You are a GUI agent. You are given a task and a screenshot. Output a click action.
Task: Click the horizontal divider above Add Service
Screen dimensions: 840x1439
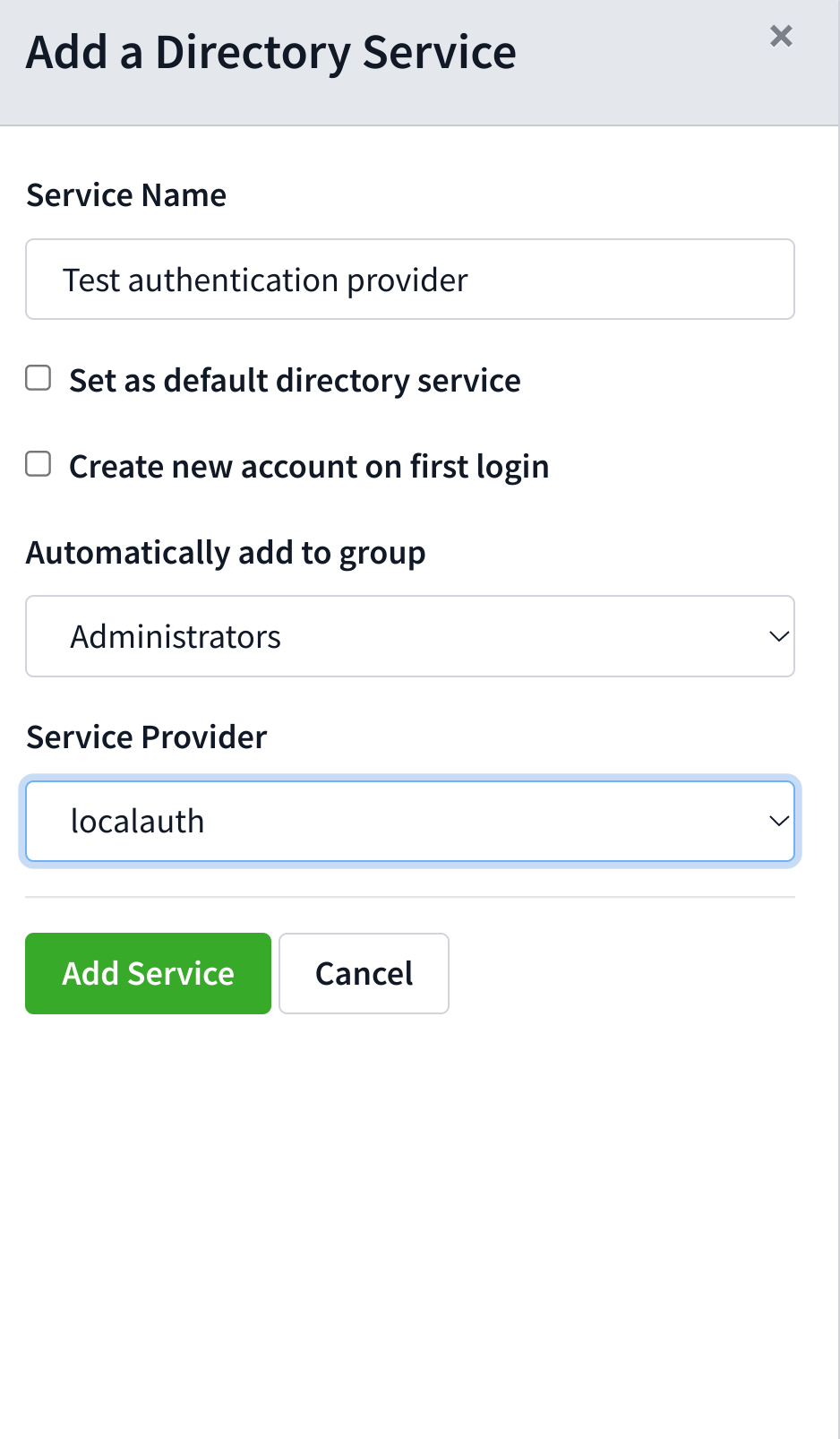tap(410, 897)
